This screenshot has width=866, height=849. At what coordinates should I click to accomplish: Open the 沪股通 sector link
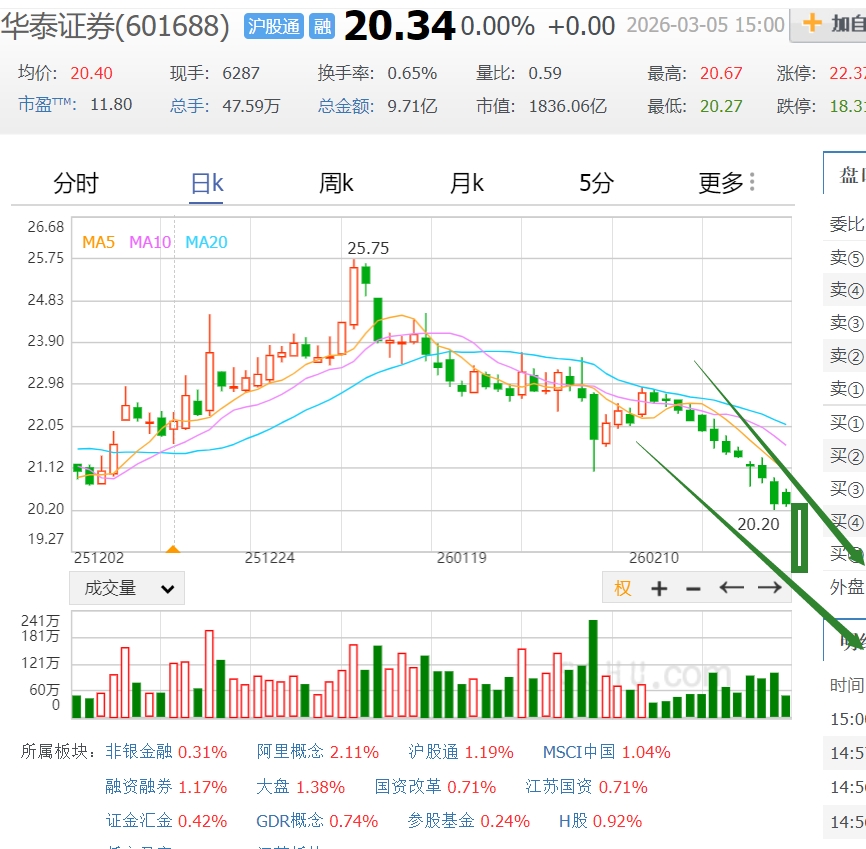click(434, 752)
